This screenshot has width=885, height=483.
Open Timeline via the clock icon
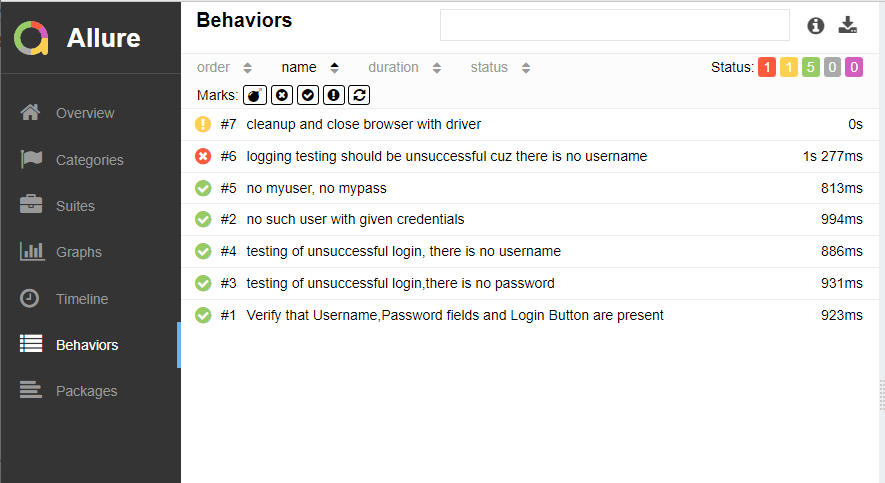click(31, 299)
